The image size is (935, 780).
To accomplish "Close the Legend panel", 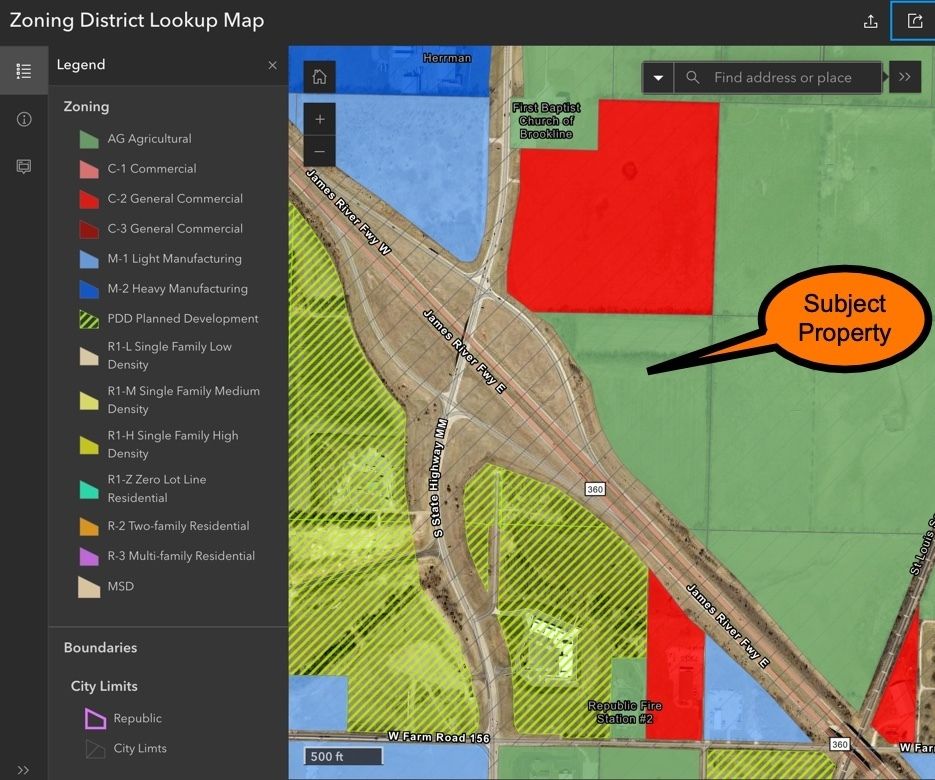I will [272, 65].
